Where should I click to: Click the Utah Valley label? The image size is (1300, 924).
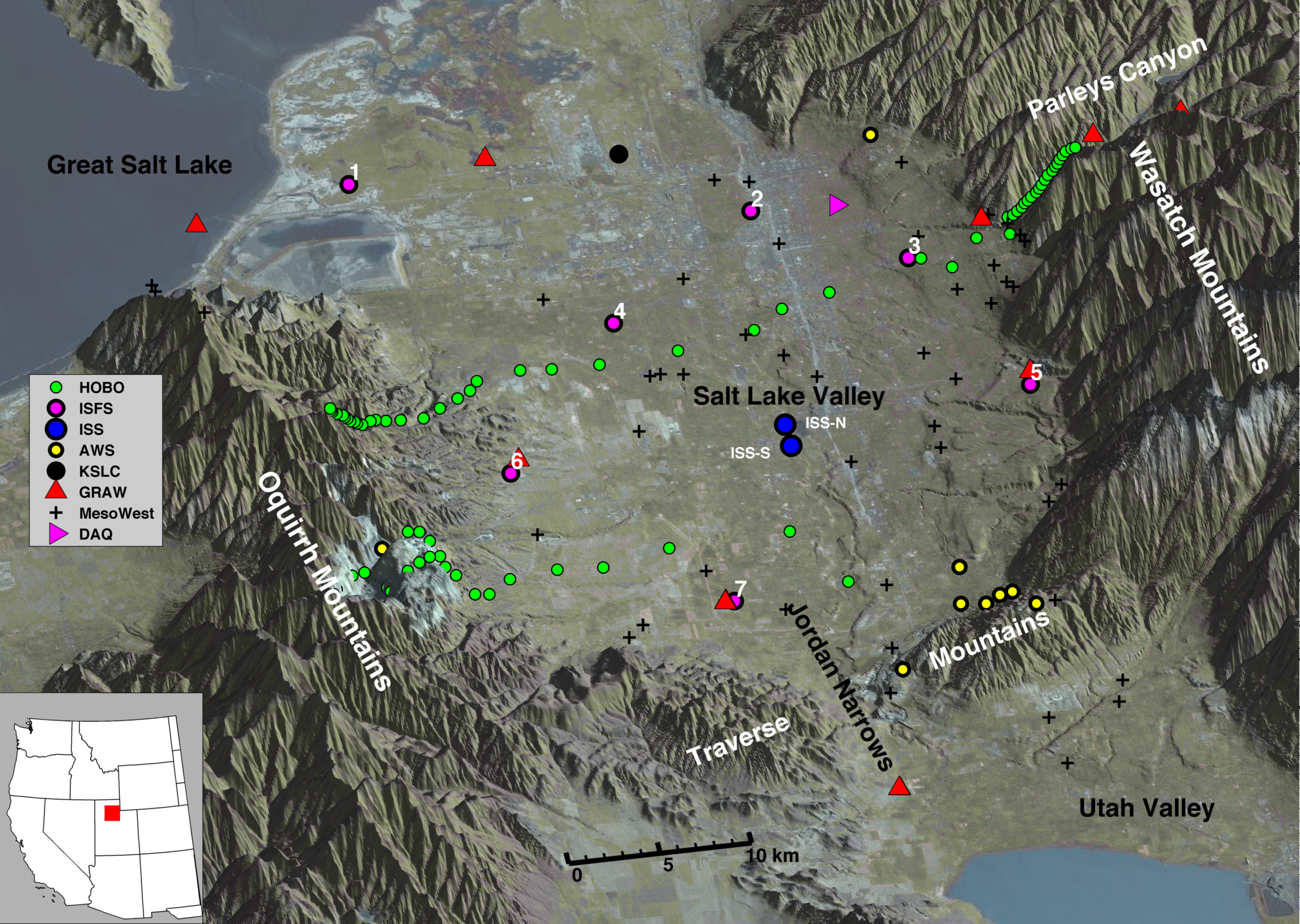[1146, 809]
